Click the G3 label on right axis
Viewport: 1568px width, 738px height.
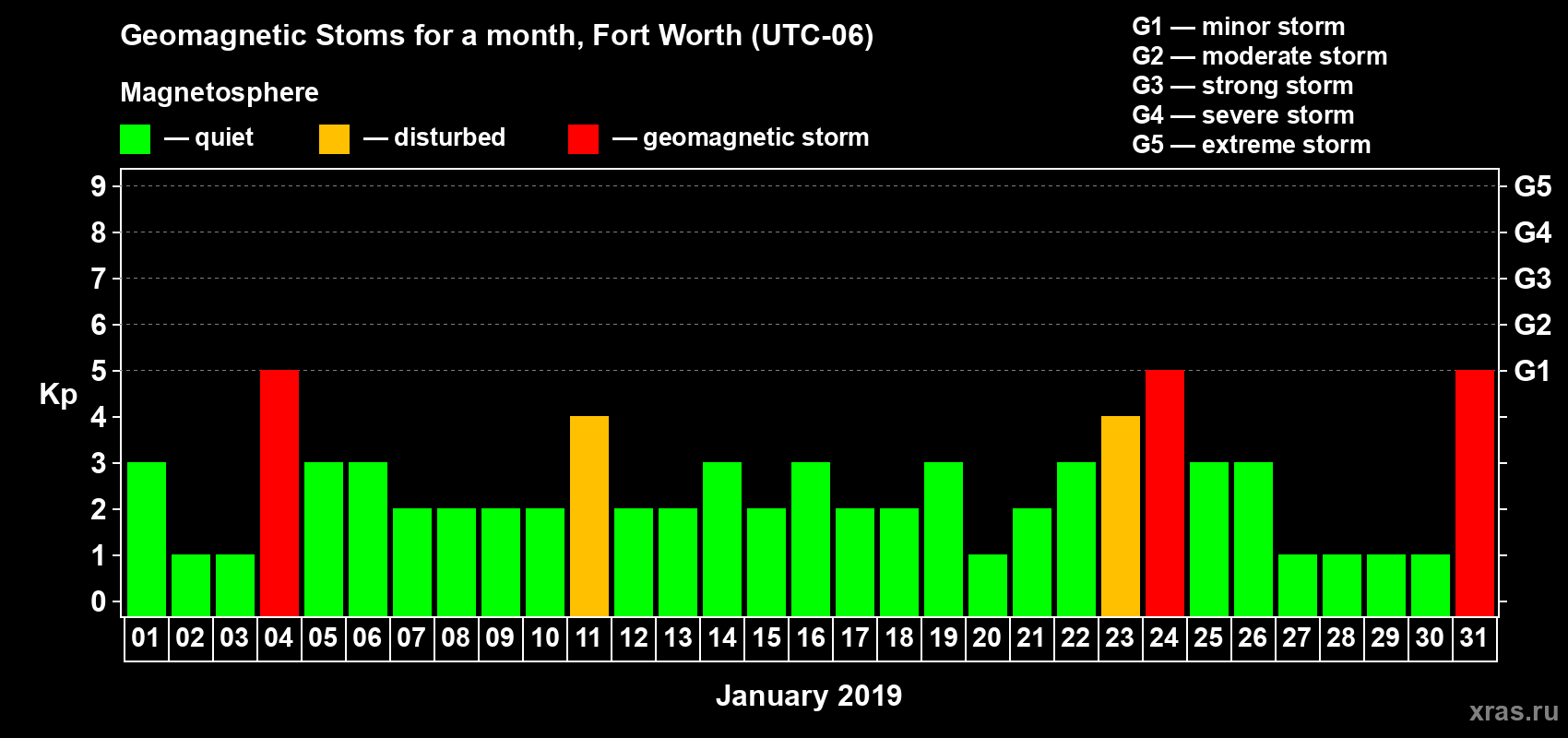pyautogui.click(x=1532, y=279)
